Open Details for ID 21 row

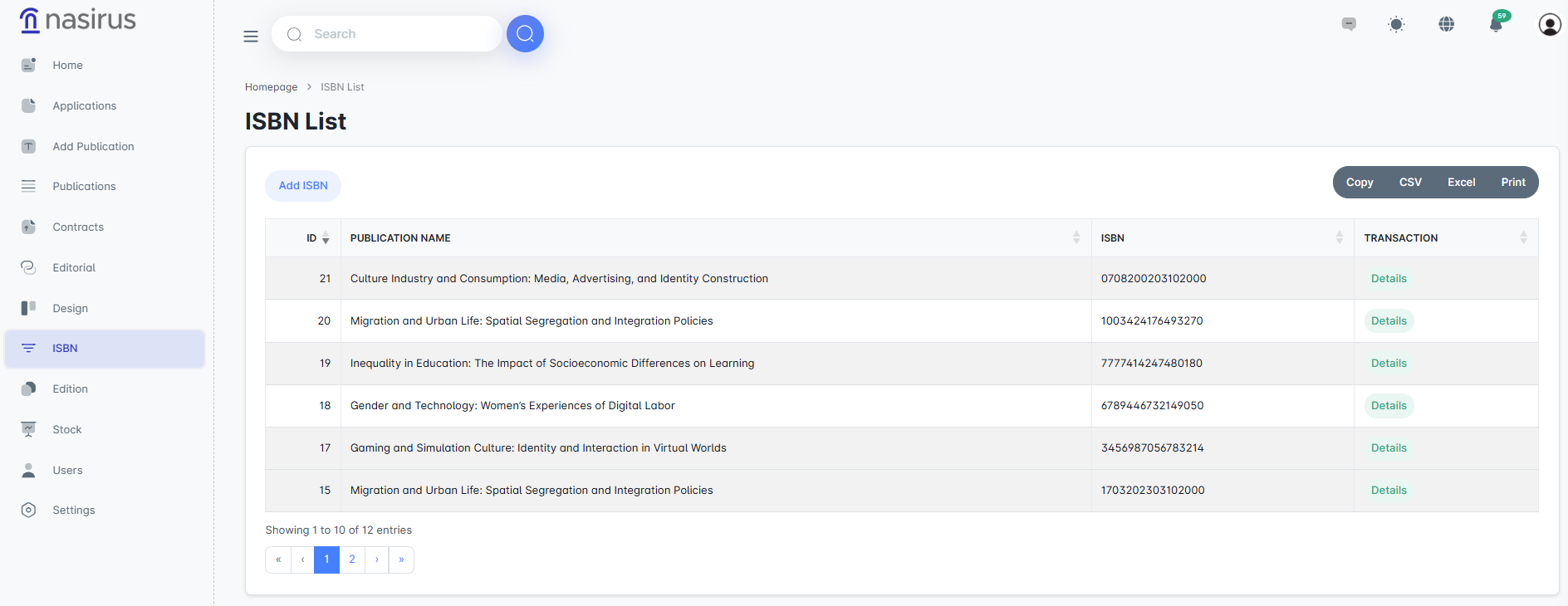coord(1389,279)
